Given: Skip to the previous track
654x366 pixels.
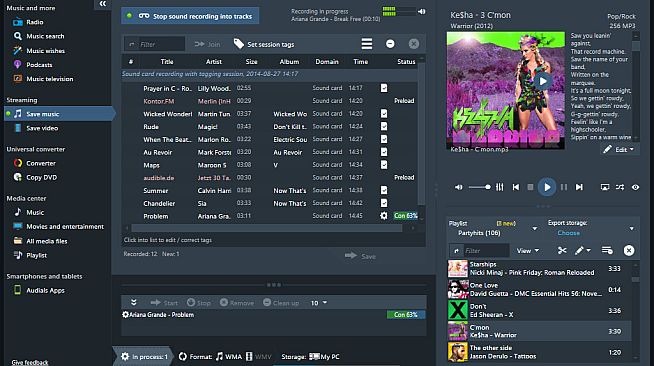Looking at the screenshot, I should [516, 187].
